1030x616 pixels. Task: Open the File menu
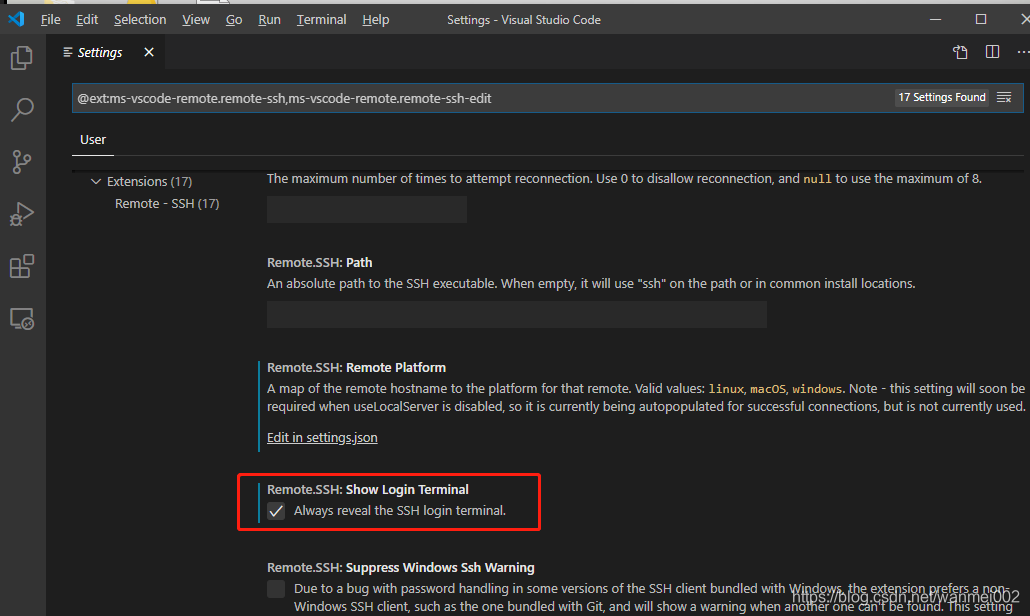[x=51, y=20]
